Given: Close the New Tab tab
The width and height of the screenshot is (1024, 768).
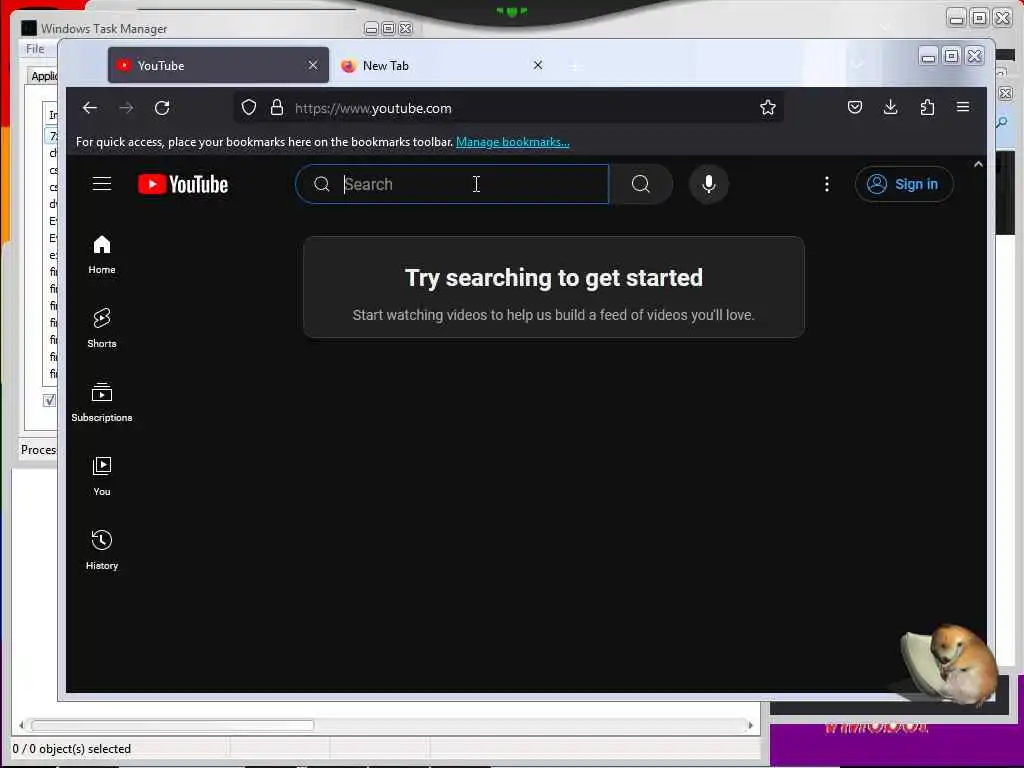Looking at the screenshot, I should [x=537, y=65].
